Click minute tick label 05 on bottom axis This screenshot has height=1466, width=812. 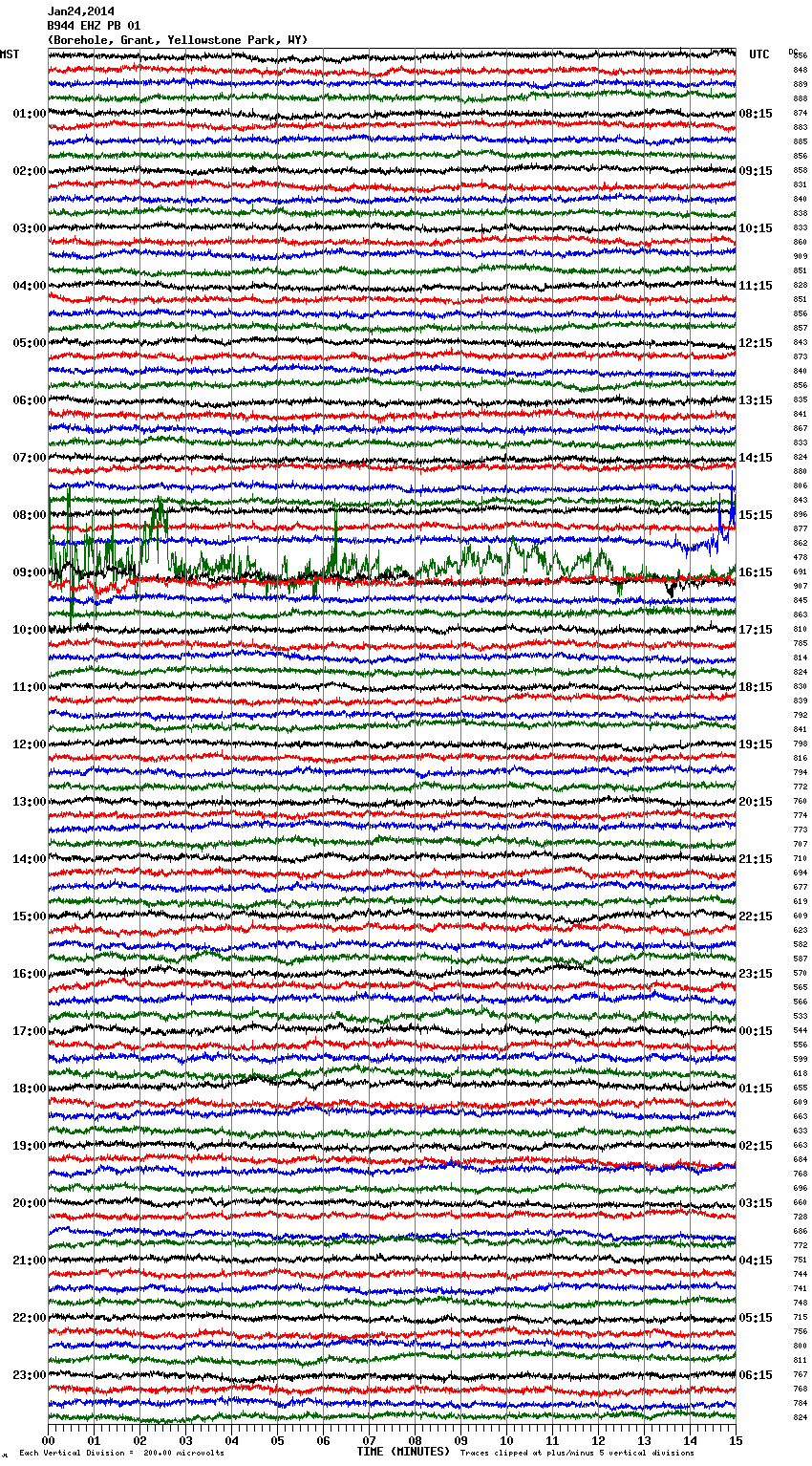tap(277, 1440)
